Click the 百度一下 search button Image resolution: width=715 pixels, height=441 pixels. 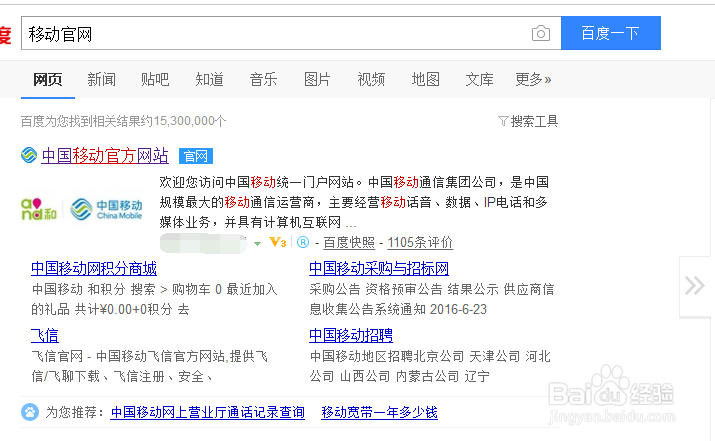click(x=611, y=33)
